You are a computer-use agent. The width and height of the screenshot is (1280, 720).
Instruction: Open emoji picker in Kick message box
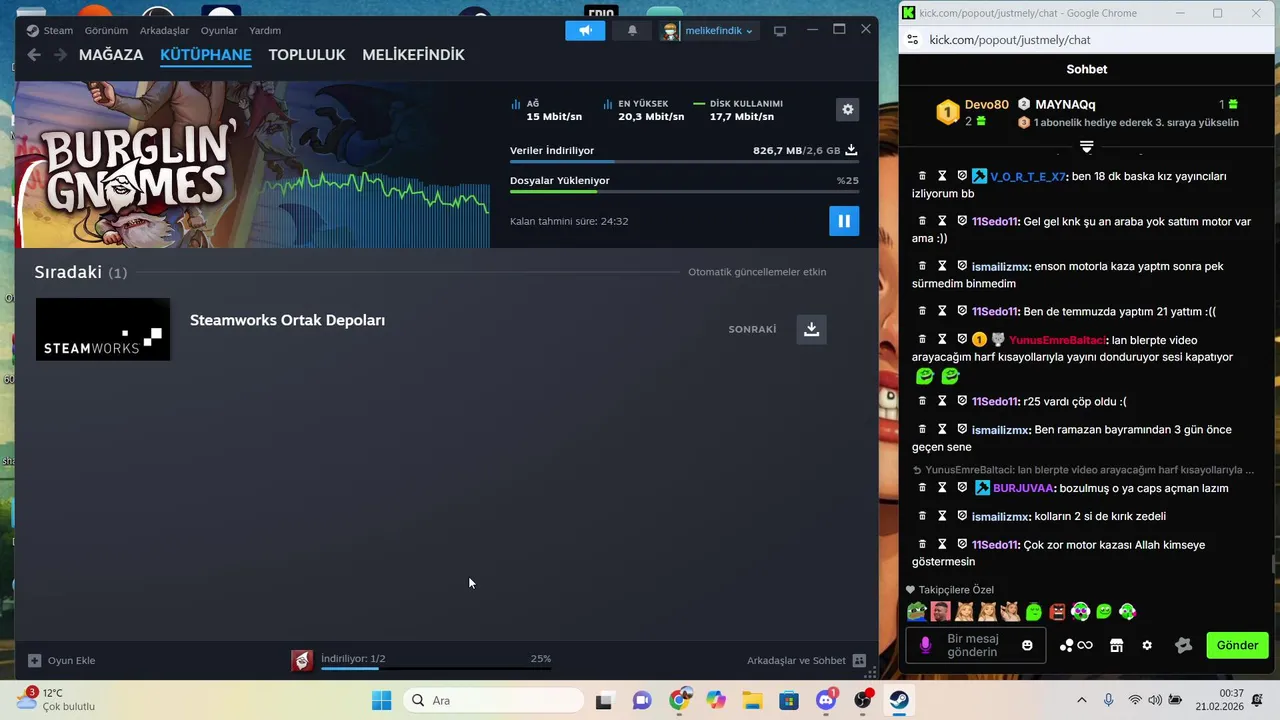tap(1027, 645)
